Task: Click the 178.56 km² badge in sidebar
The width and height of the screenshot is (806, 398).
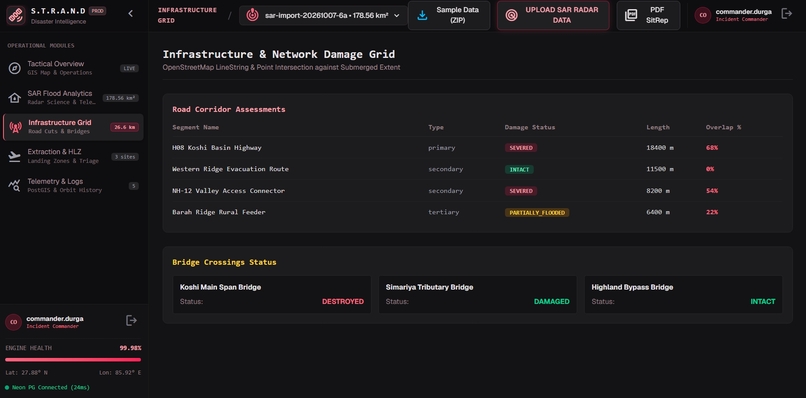Action: [120, 98]
